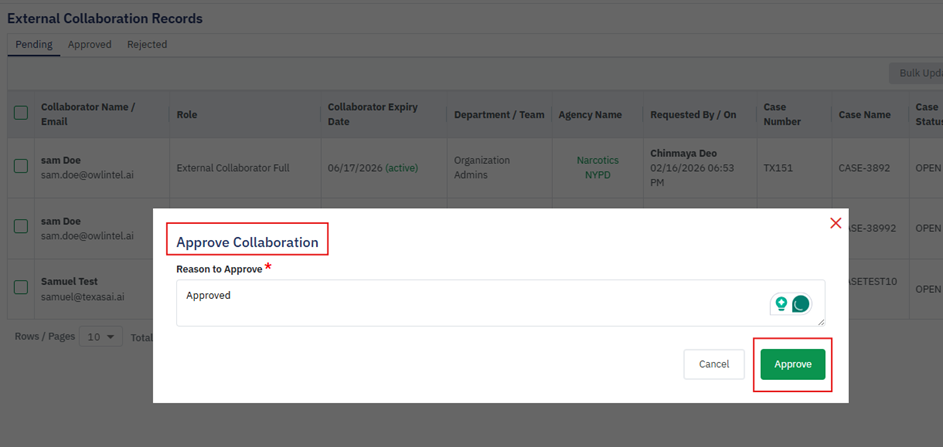This screenshot has width=943, height=447.
Task: Select the Samuel Test row checkbox
Action: click(x=21, y=288)
